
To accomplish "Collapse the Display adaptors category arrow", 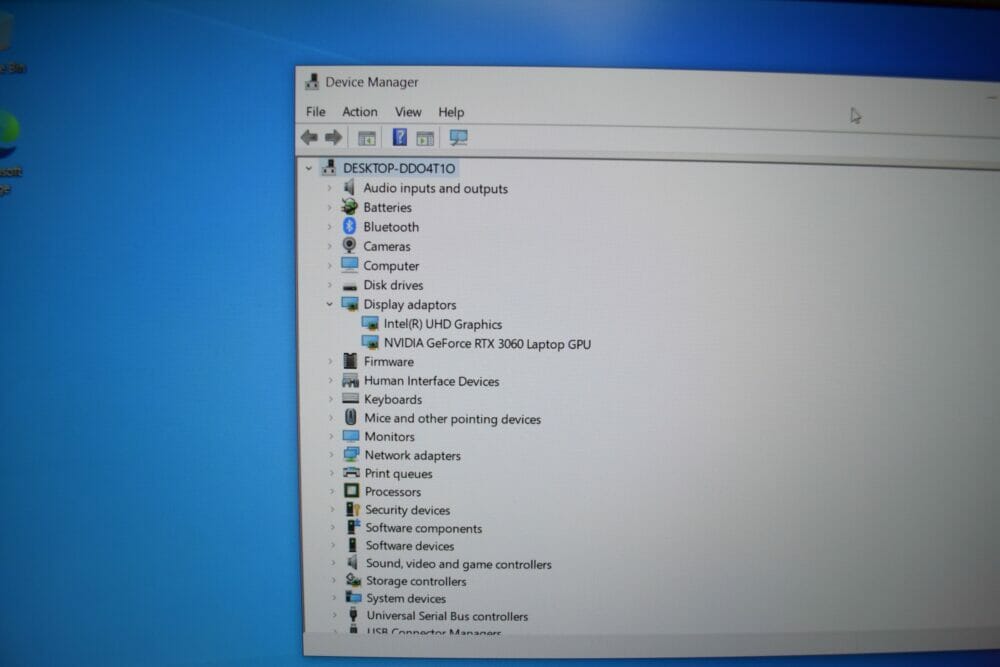I will pyautogui.click(x=329, y=304).
